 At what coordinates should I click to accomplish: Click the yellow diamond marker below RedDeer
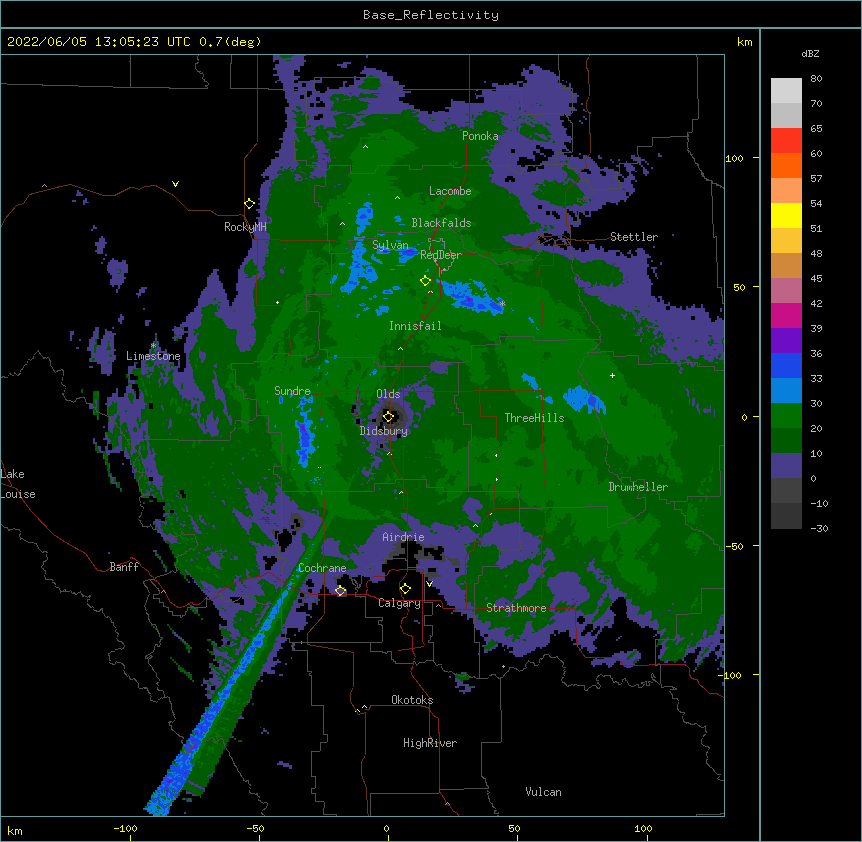(x=425, y=281)
